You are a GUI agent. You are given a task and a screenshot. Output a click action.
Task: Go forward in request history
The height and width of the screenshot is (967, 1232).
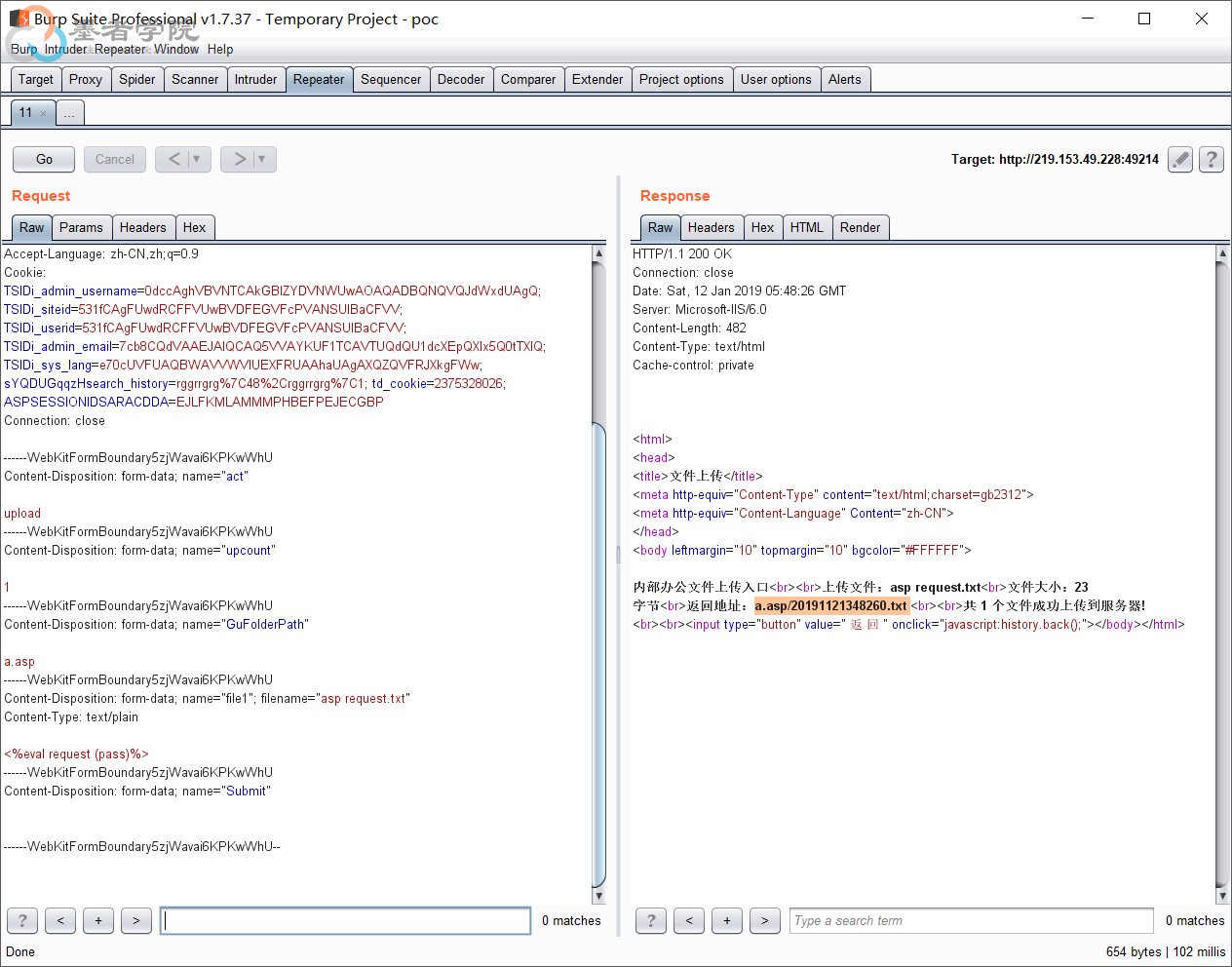pyautogui.click(x=239, y=159)
